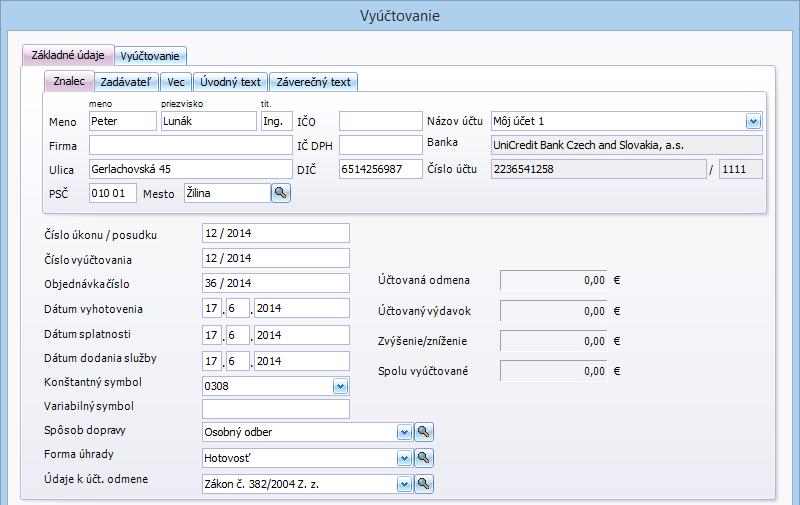Click the year field of Dátum splatnosti
The width and height of the screenshot is (800, 505).
point(302,335)
